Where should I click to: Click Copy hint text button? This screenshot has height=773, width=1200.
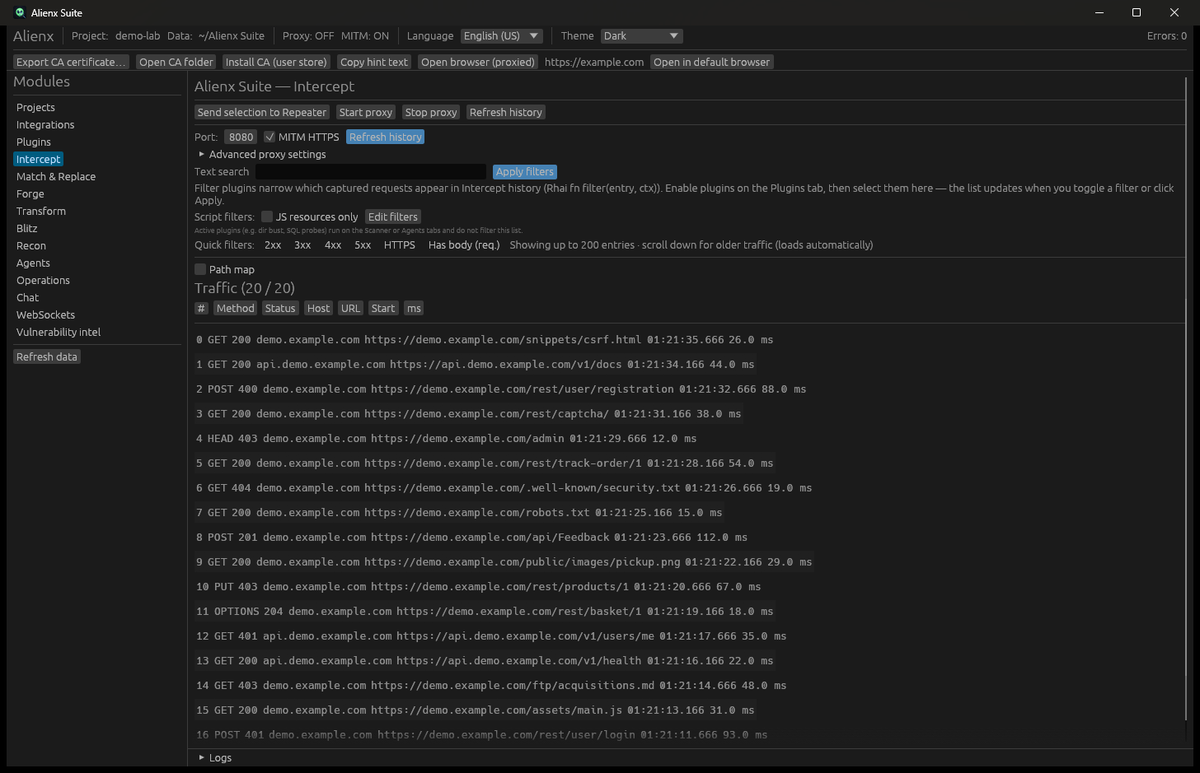[x=374, y=62]
